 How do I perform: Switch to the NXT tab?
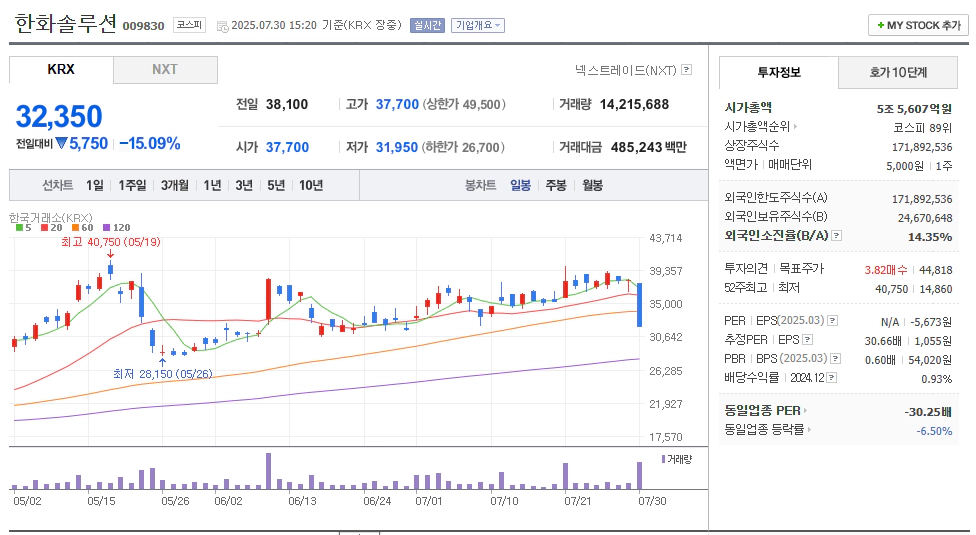pos(165,70)
